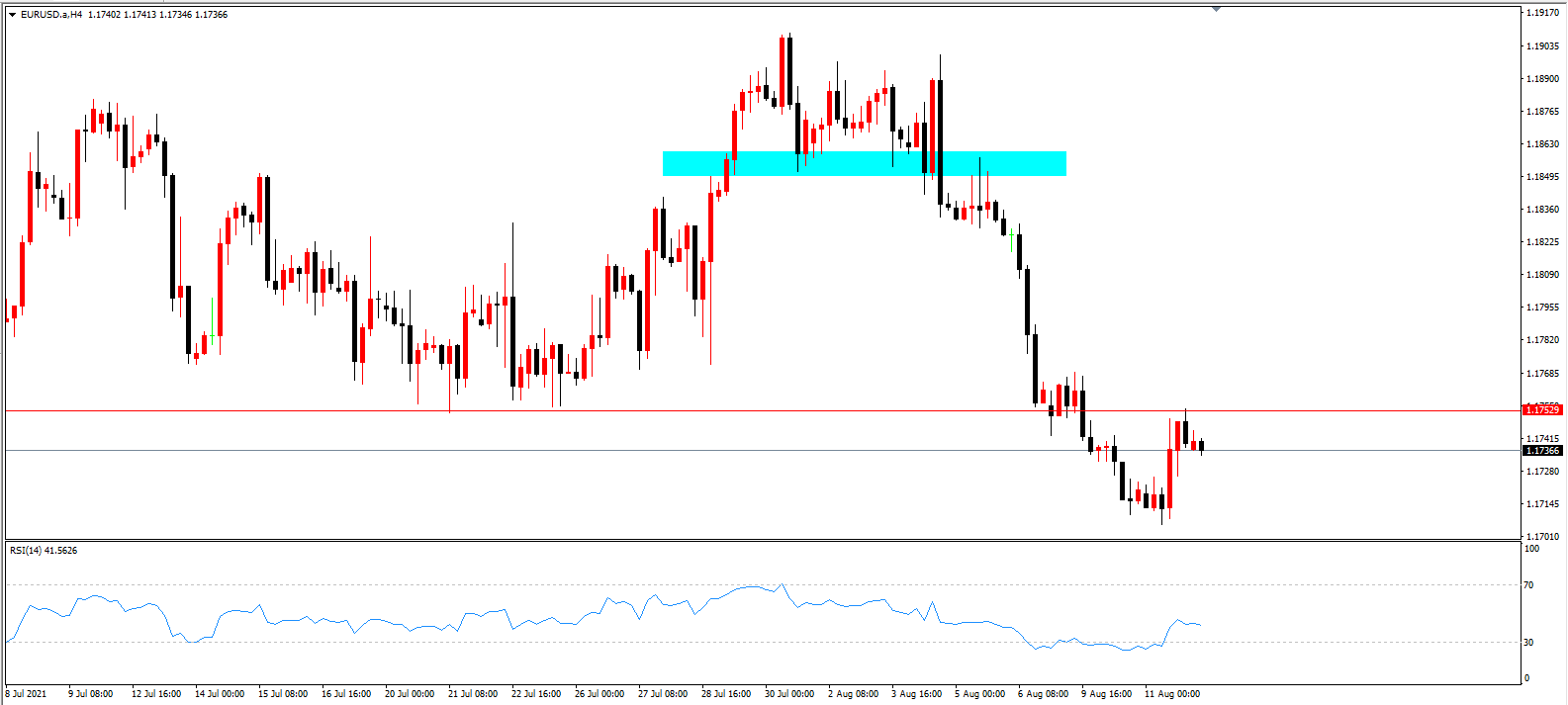Click the 8 Jul 2021 date label
Screen dimensions: 1568x705
(26, 694)
